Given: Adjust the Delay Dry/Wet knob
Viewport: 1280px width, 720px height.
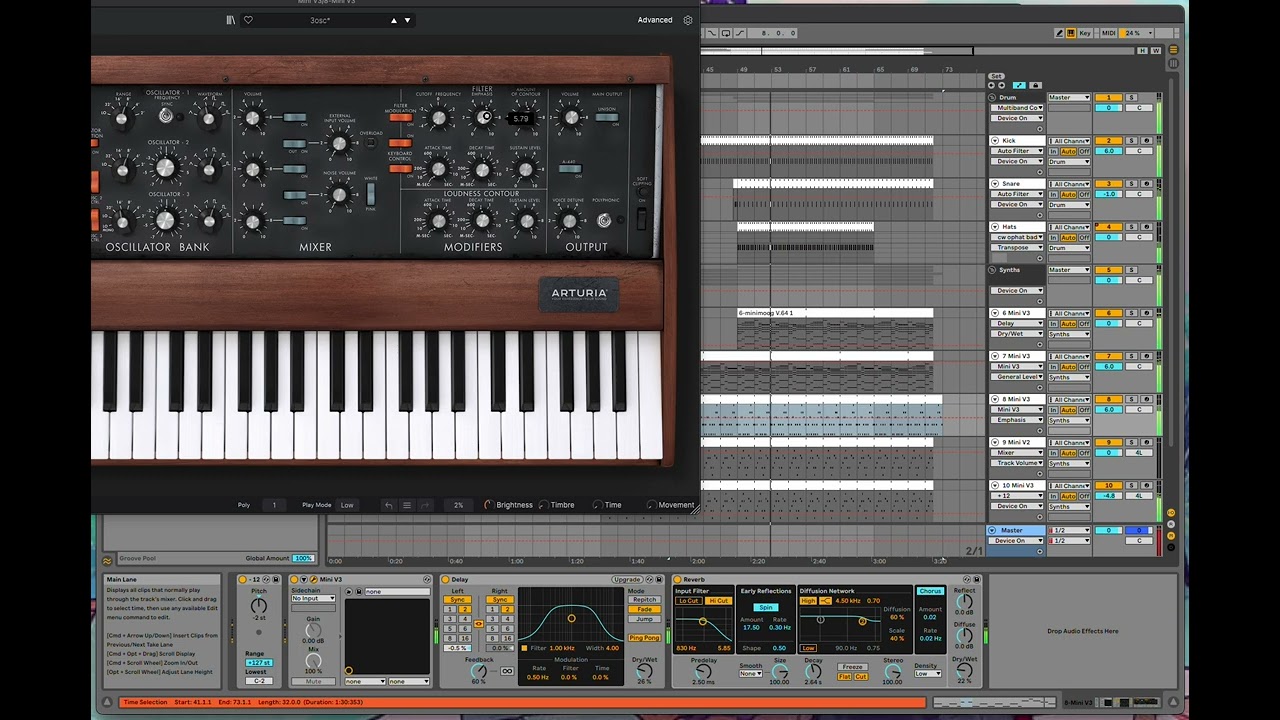Looking at the screenshot, I should 644,670.
